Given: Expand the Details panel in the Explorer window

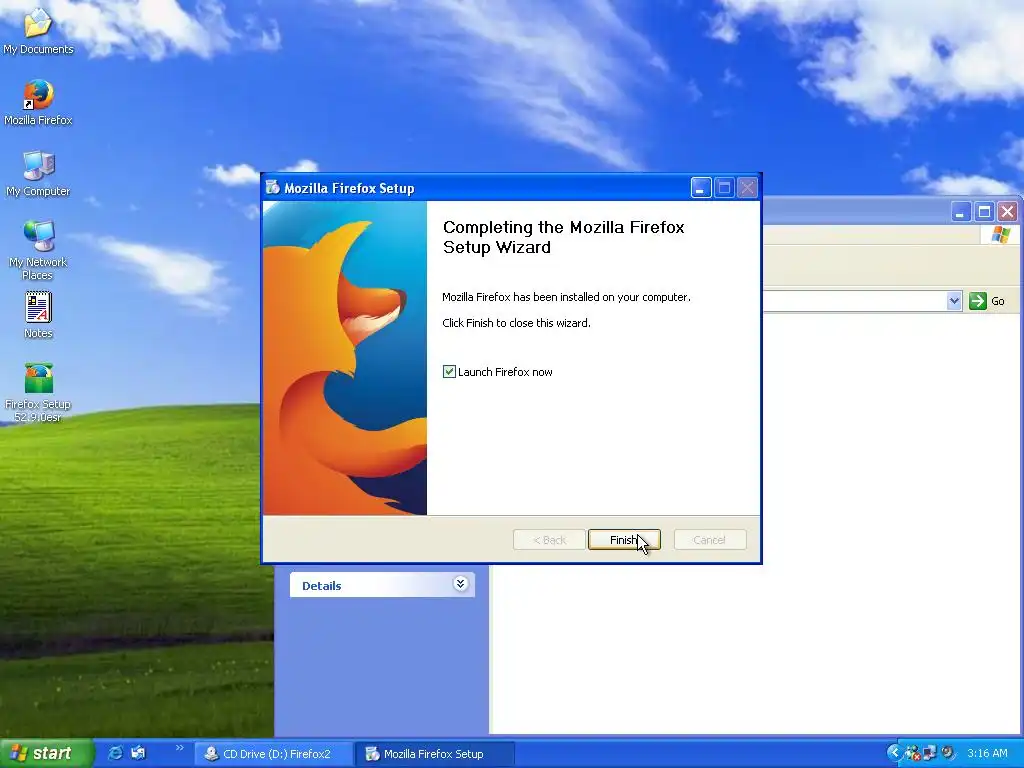Looking at the screenshot, I should coord(460,584).
